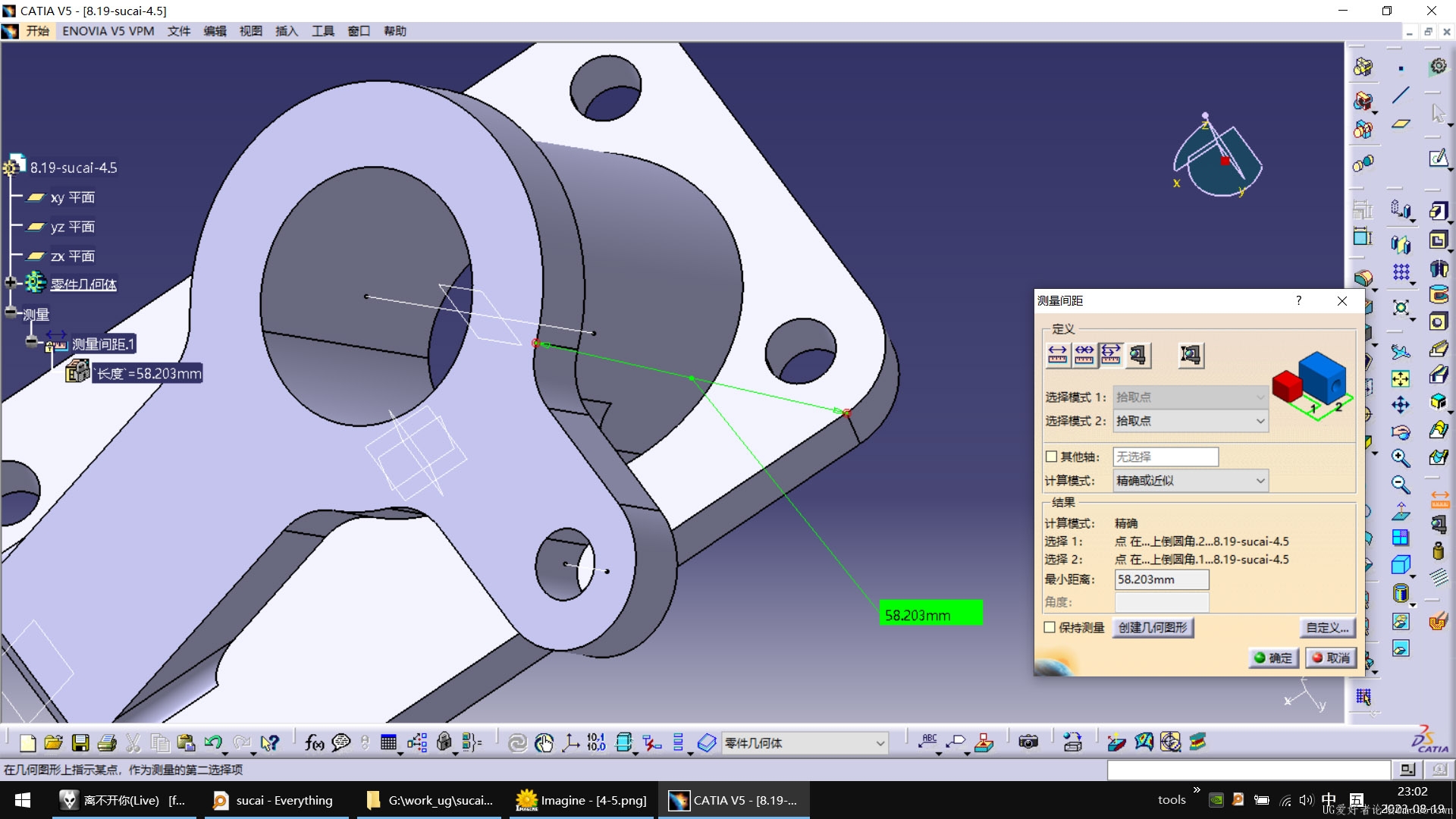Open the 插入 menu
The width and height of the screenshot is (1456, 819).
click(287, 31)
